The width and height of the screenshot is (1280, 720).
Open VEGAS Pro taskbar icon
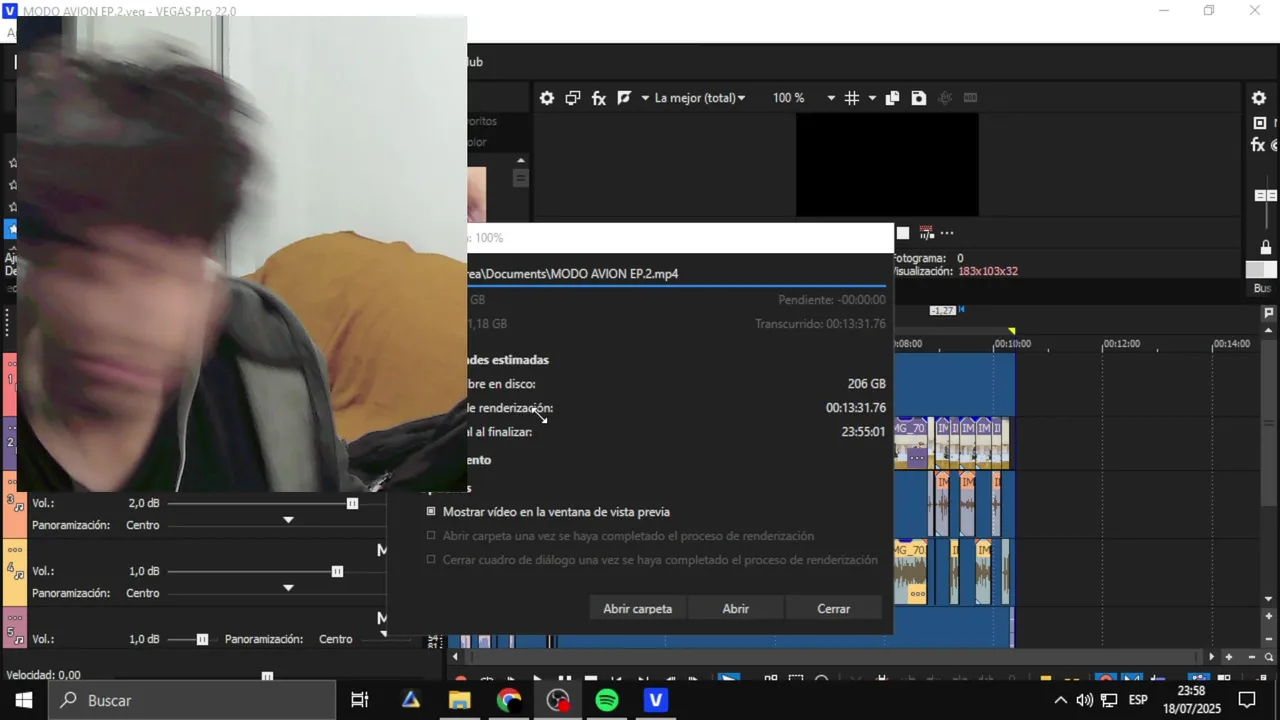pos(656,700)
